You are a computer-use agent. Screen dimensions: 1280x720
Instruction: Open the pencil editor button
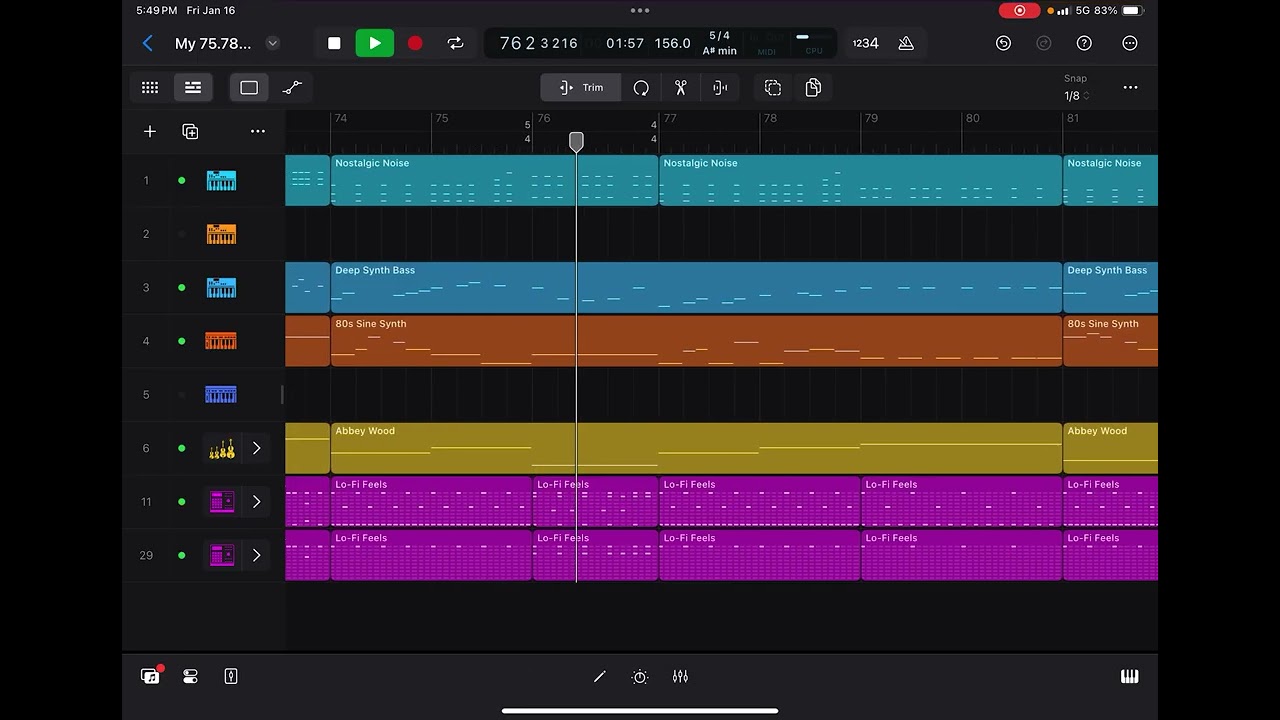(600, 677)
